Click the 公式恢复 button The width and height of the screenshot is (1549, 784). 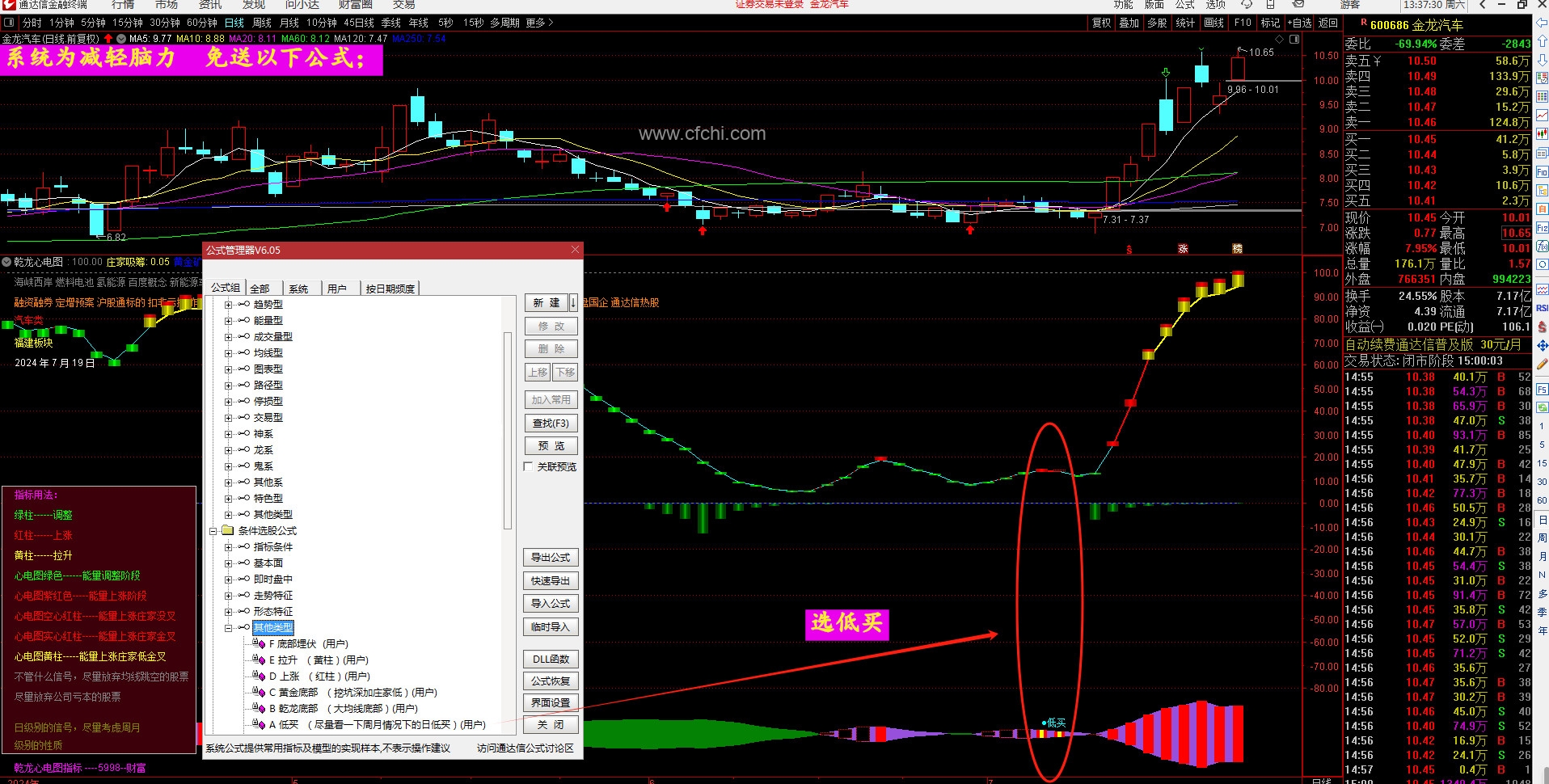click(x=551, y=681)
